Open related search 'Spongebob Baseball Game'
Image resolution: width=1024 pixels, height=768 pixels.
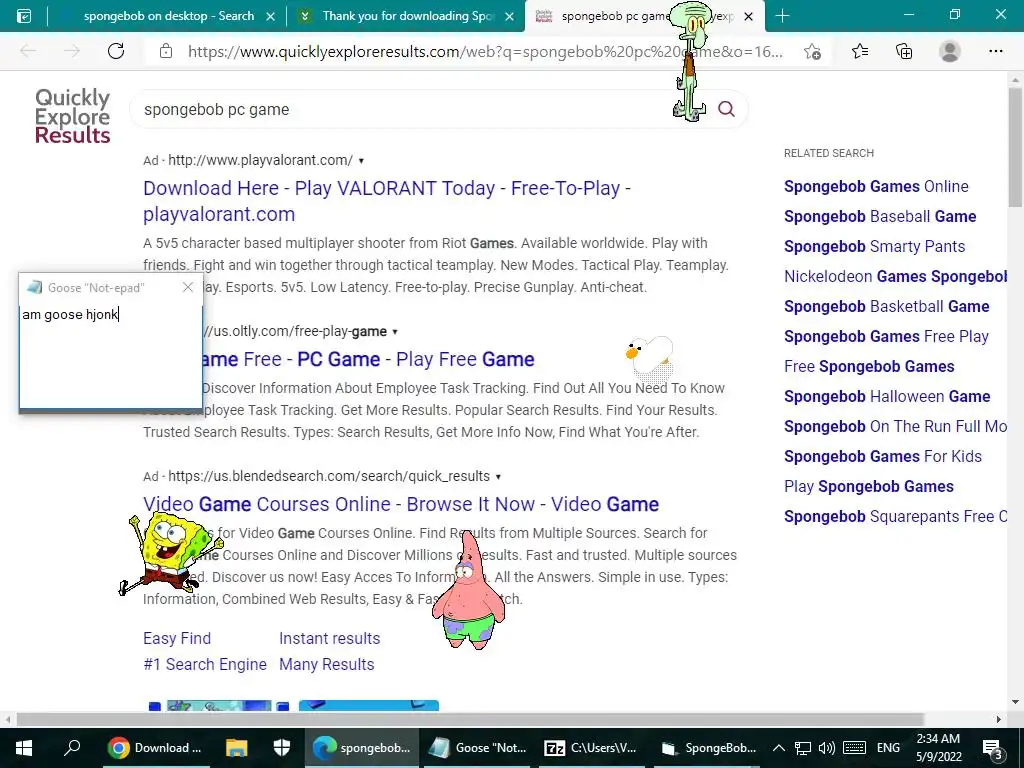pos(880,216)
